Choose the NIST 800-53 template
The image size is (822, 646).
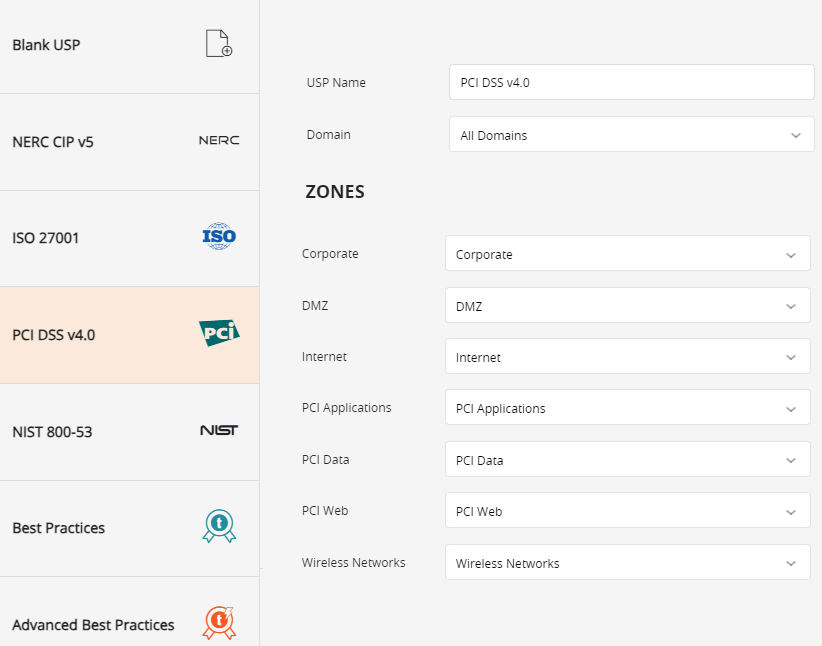click(x=52, y=432)
